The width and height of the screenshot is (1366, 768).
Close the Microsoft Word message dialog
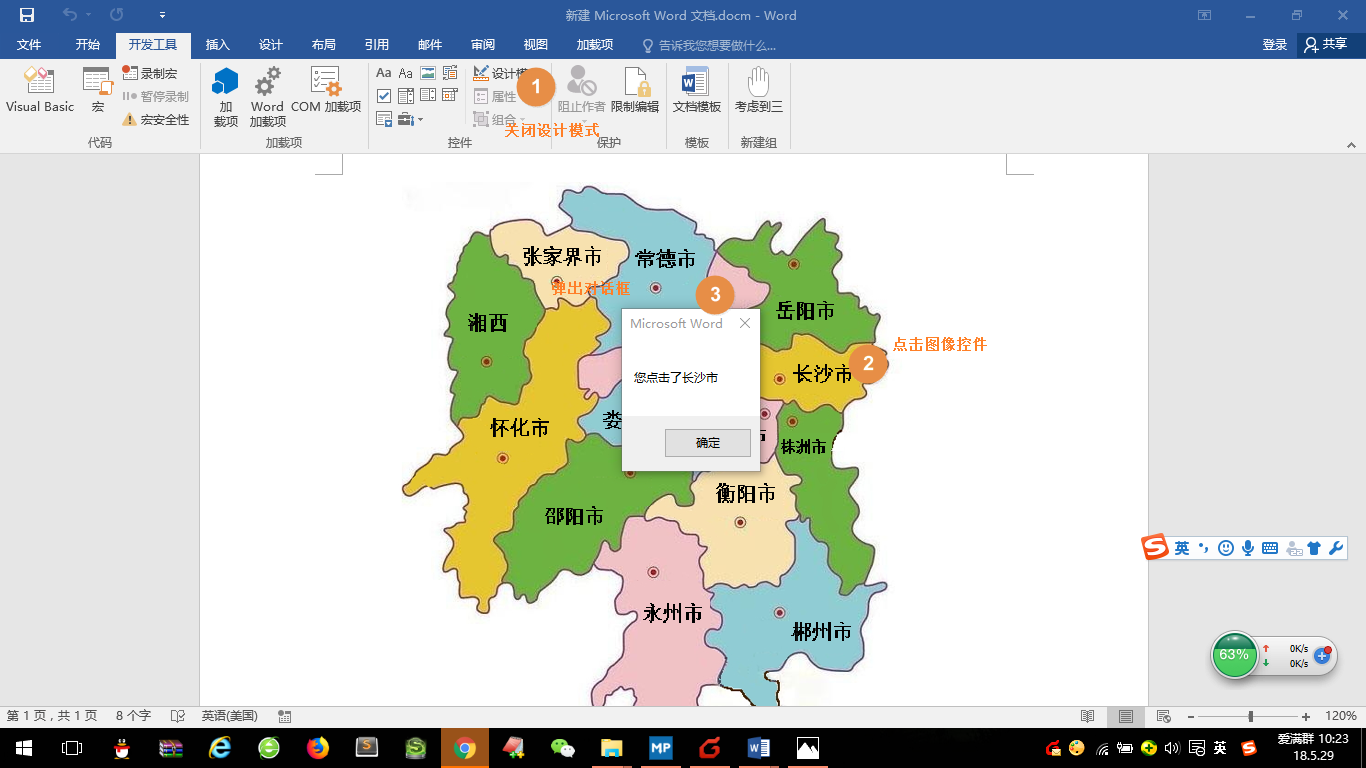click(x=745, y=323)
